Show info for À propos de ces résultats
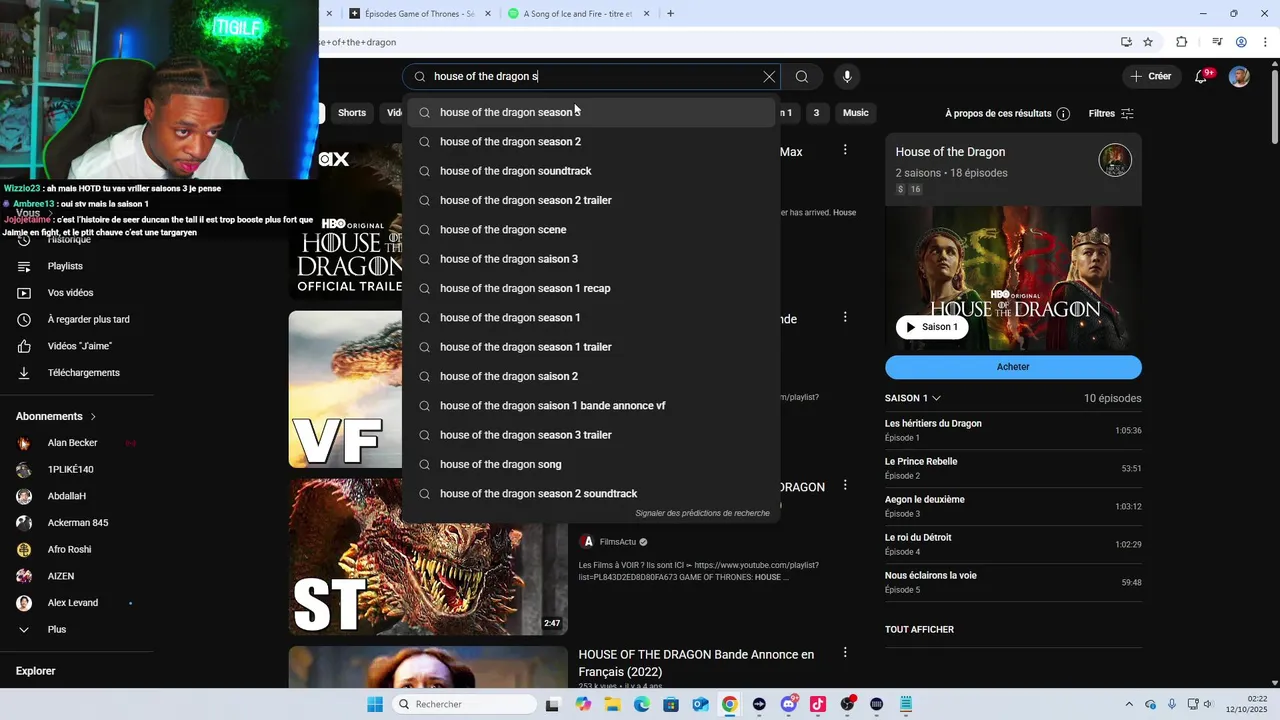Screen dimensions: 1280x720 [x=1063, y=114]
